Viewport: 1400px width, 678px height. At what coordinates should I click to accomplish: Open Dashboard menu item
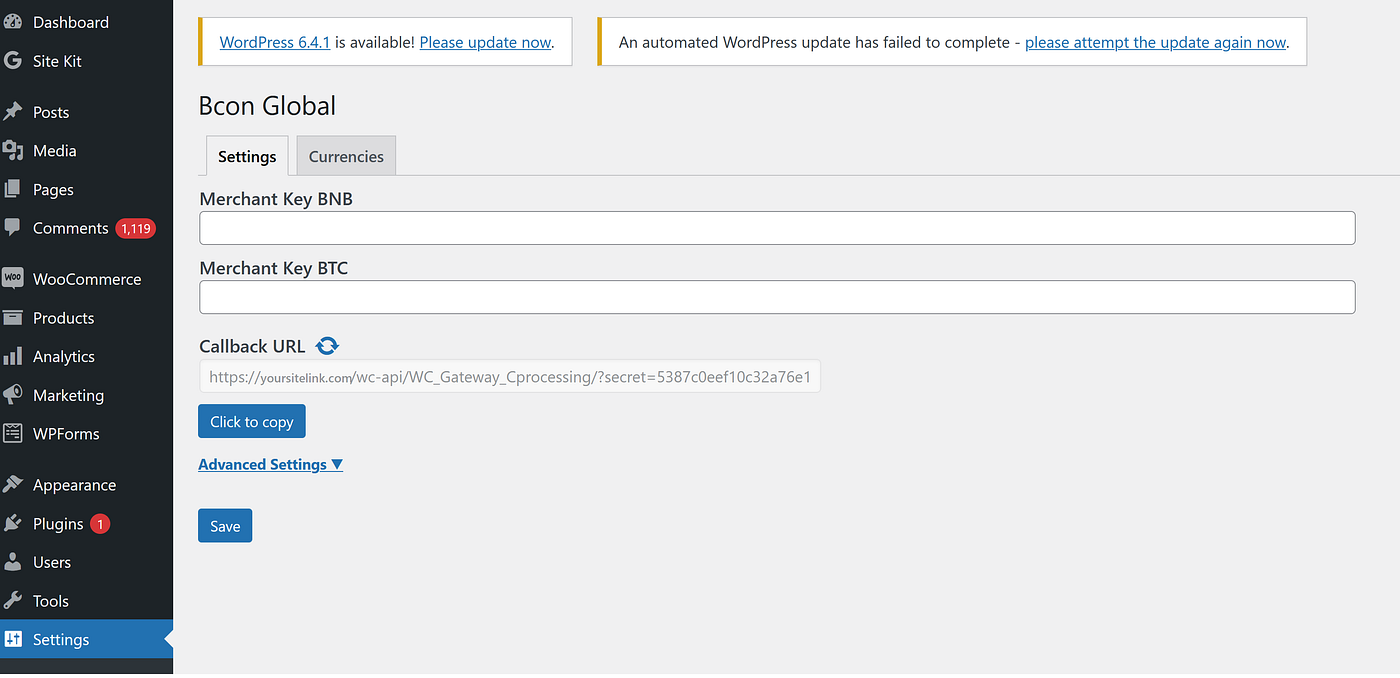click(71, 22)
